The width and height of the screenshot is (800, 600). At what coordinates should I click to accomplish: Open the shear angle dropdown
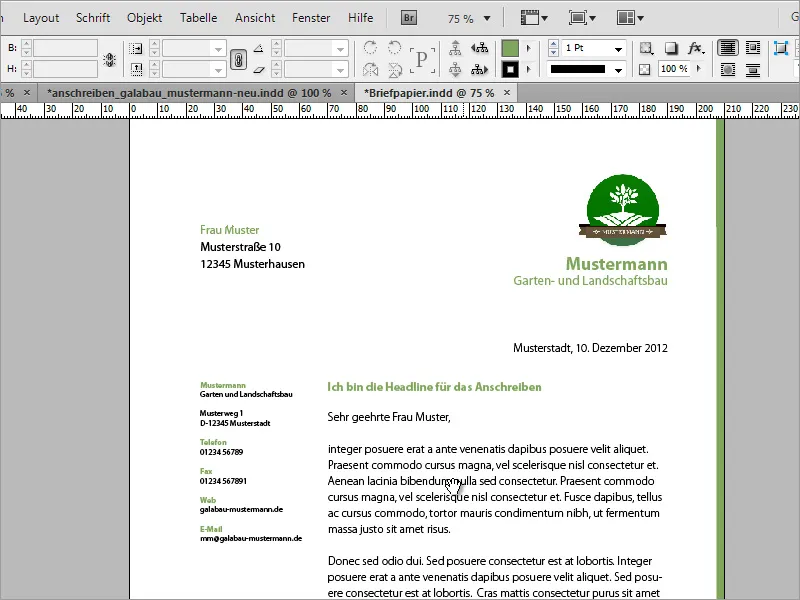tap(340, 69)
